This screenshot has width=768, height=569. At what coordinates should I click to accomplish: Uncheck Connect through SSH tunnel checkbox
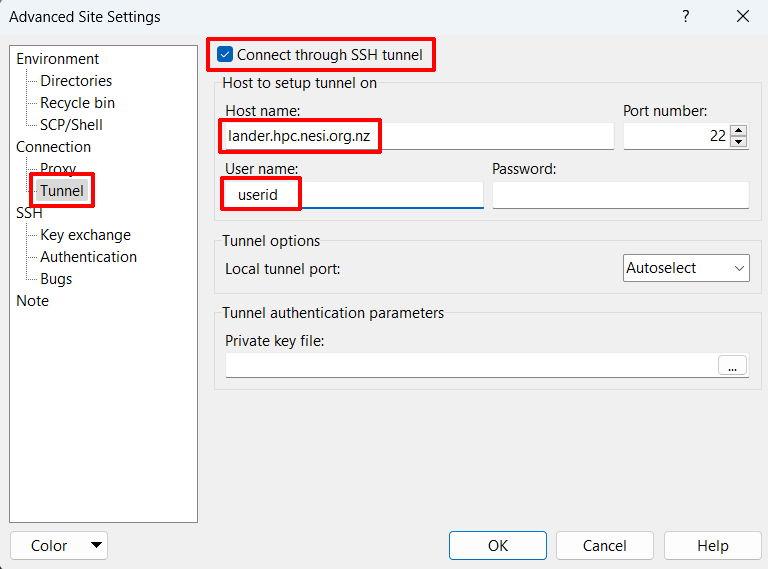pyautogui.click(x=225, y=55)
